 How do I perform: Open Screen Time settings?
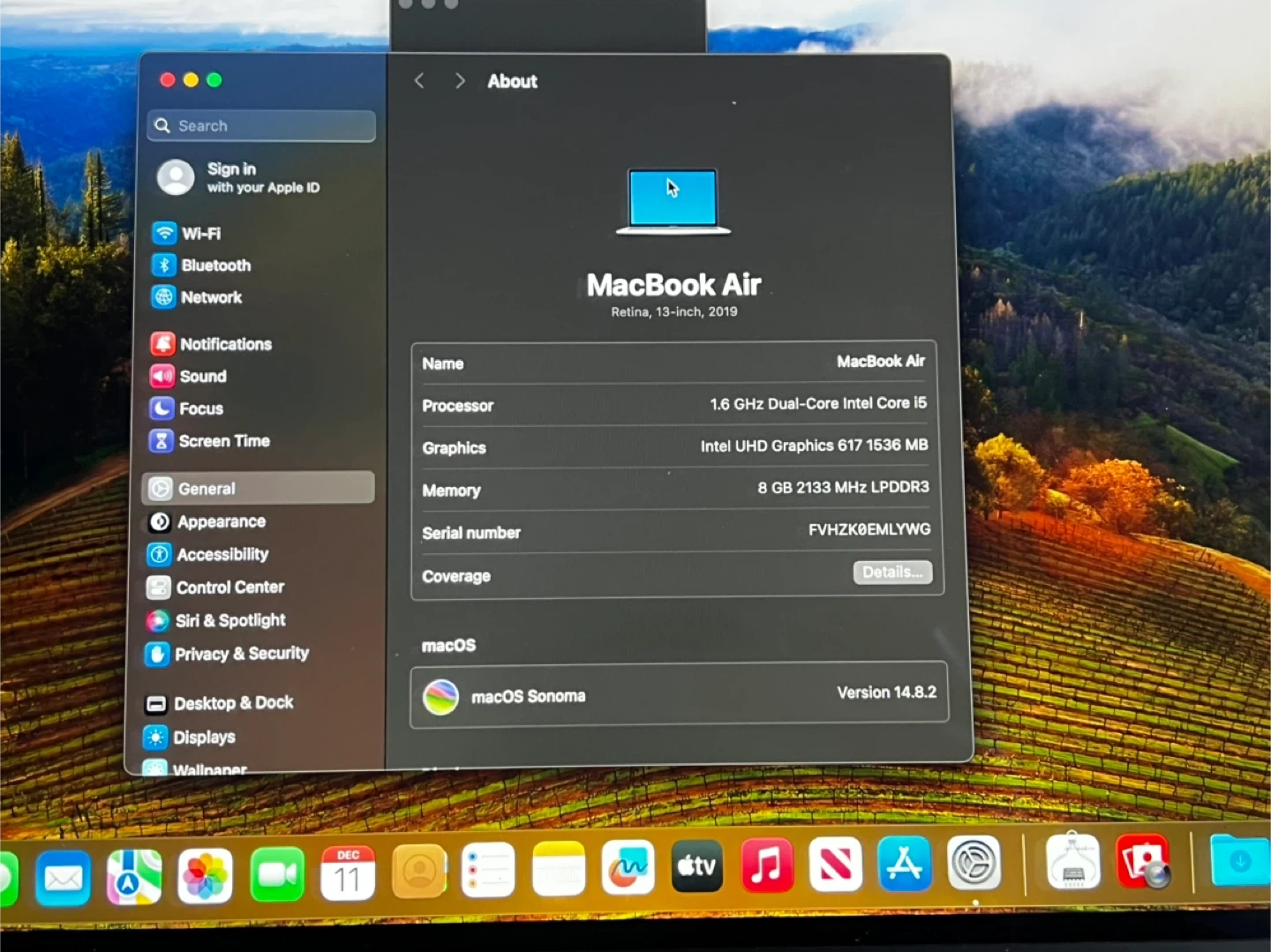[223, 441]
